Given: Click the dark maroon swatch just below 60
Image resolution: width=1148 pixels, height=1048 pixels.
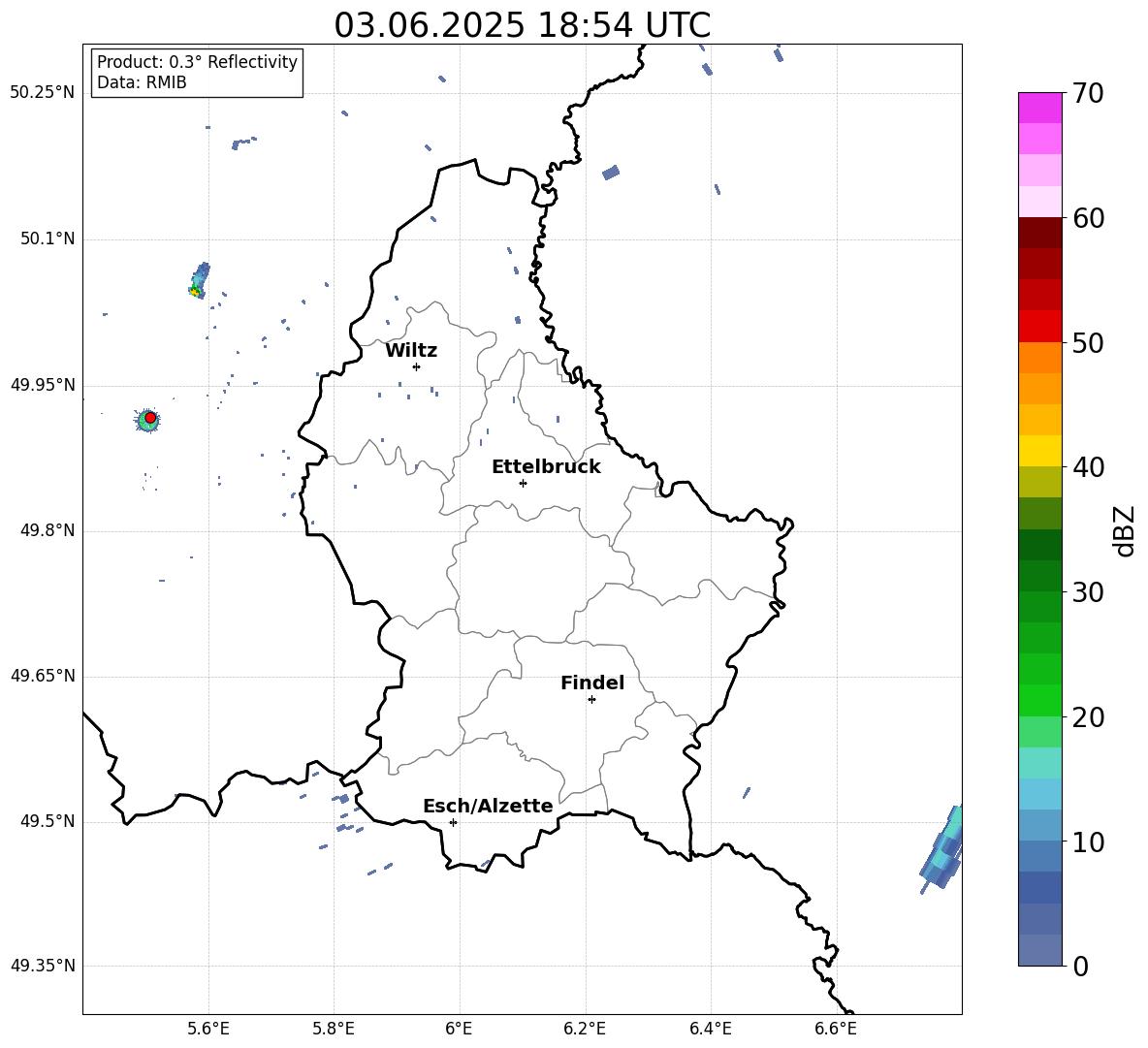Looking at the screenshot, I should pos(1039,233).
